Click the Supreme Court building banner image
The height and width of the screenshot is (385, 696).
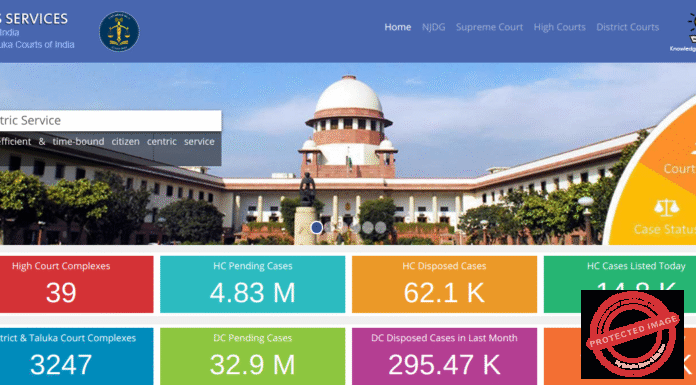click(348, 154)
